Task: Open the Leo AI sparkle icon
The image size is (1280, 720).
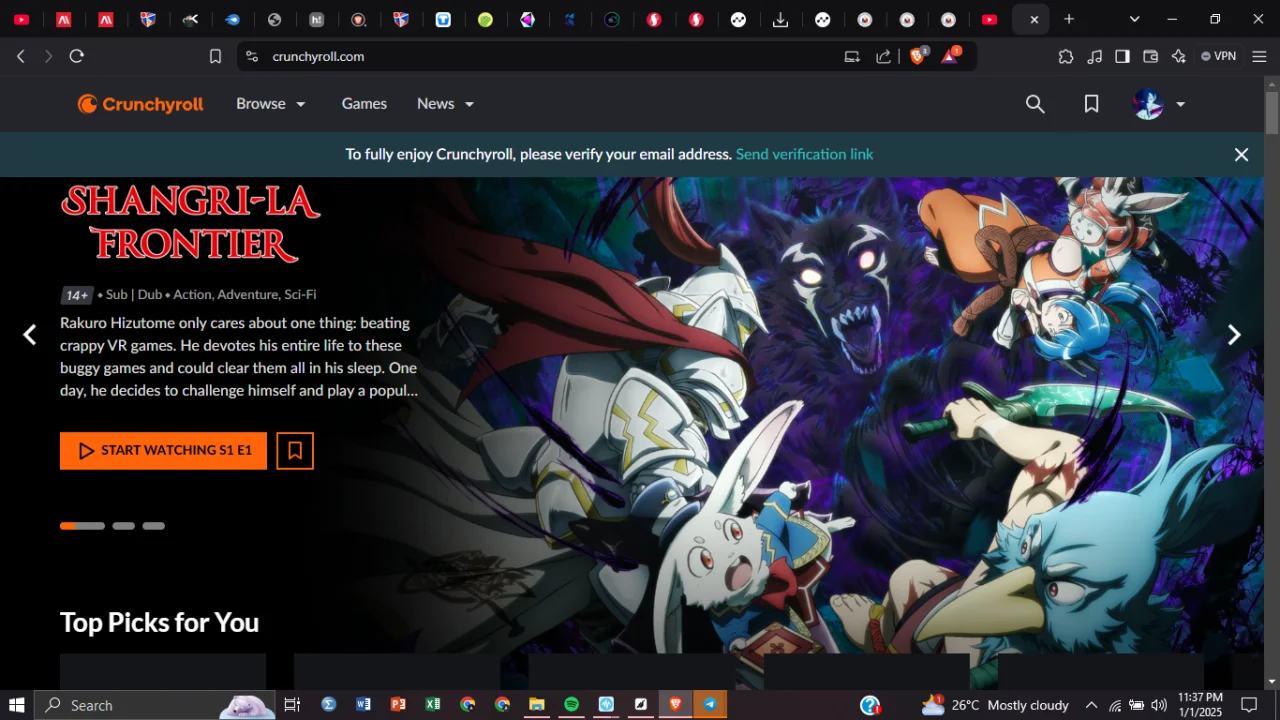Action: click(x=1179, y=57)
